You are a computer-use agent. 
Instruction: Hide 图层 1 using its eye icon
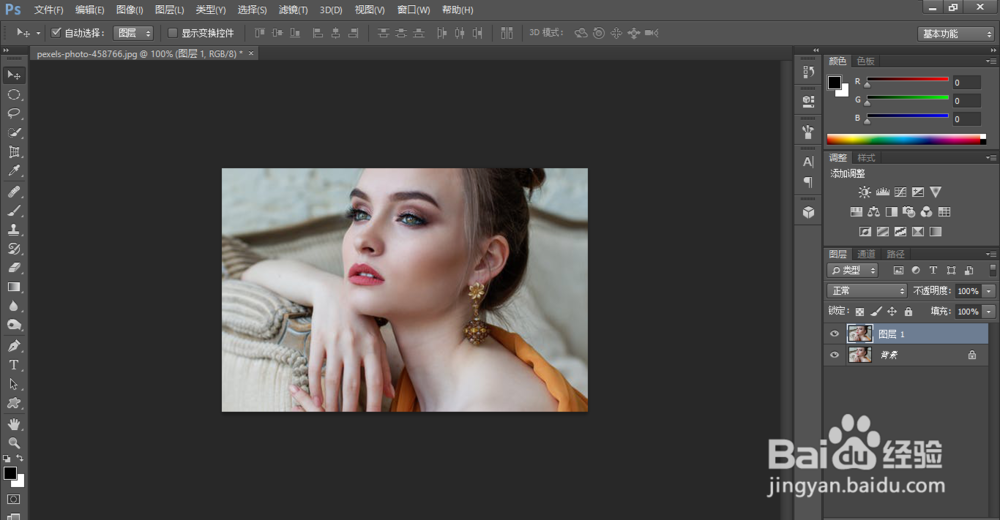click(835, 334)
